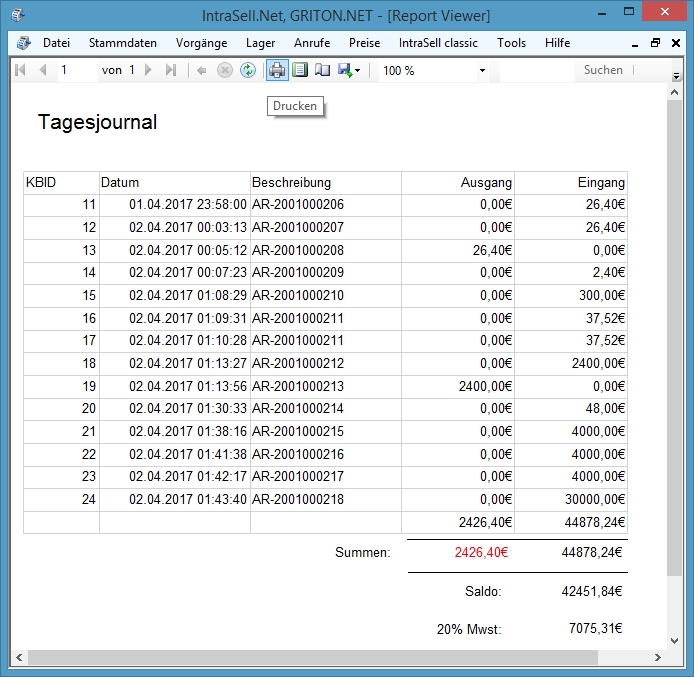Click the back to parent report arrow
Viewport: 694px width, 677px height.
201,70
